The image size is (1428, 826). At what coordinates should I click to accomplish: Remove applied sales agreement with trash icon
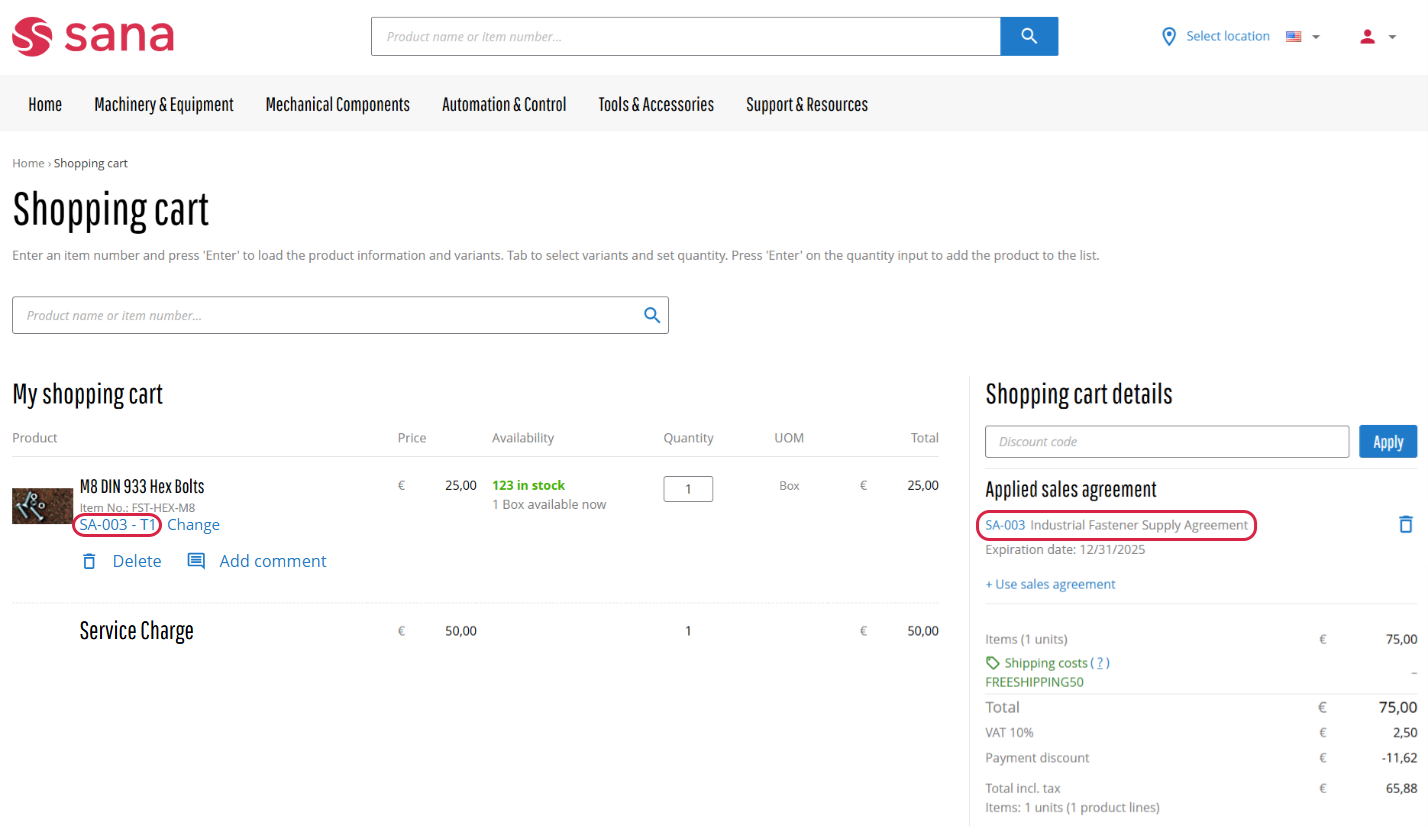(x=1405, y=524)
